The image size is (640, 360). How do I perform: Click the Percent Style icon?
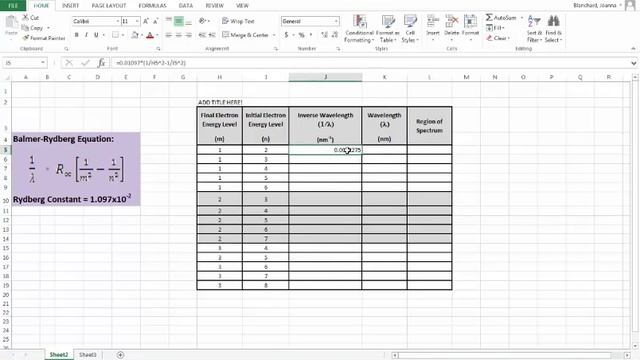302,35
